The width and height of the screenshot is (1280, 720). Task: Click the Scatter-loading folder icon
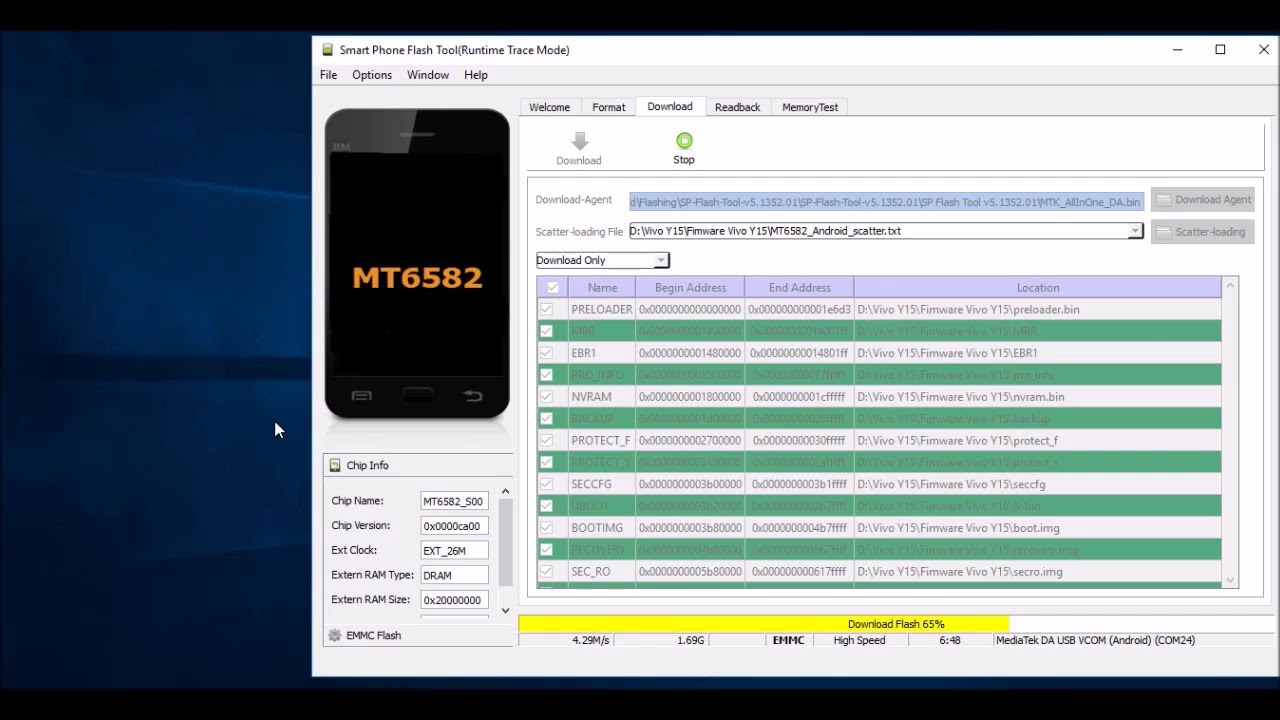(1164, 232)
